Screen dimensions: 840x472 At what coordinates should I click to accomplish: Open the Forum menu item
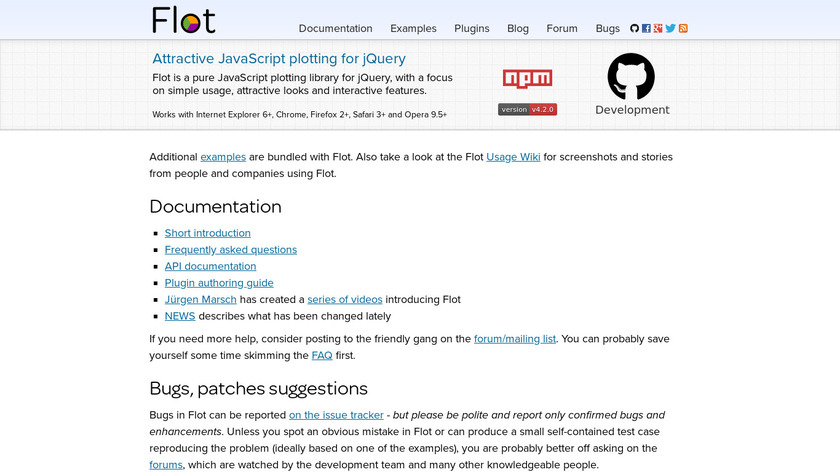coord(562,28)
